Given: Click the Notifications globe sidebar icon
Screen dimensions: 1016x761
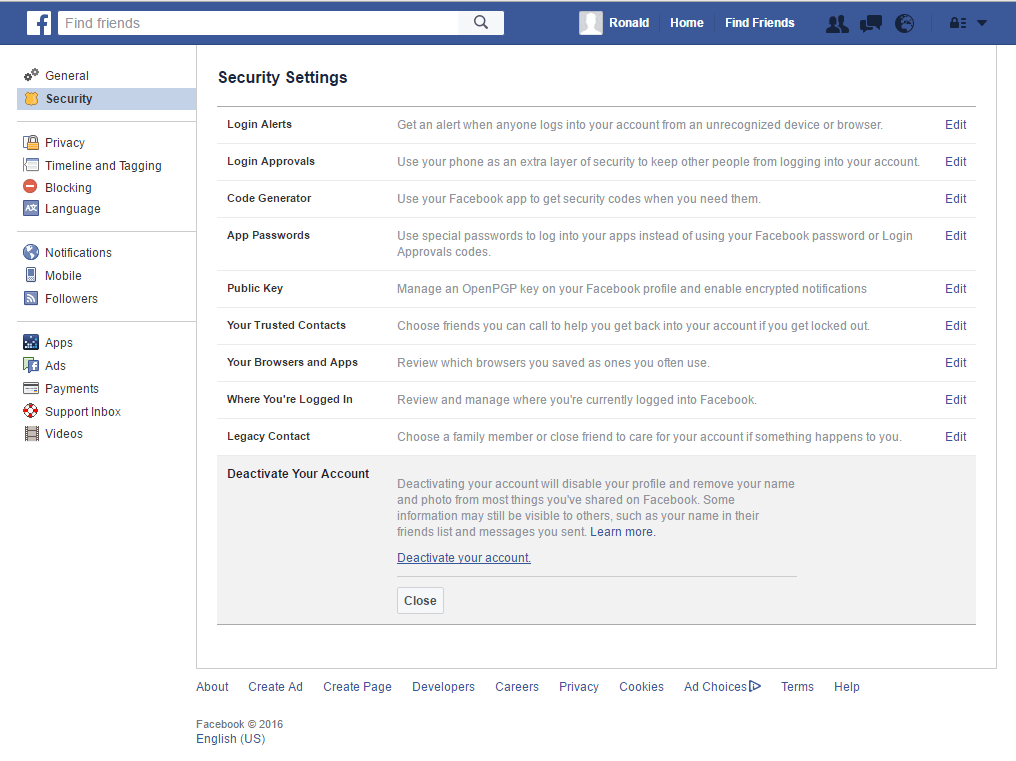Looking at the screenshot, I should click(31, 252).
